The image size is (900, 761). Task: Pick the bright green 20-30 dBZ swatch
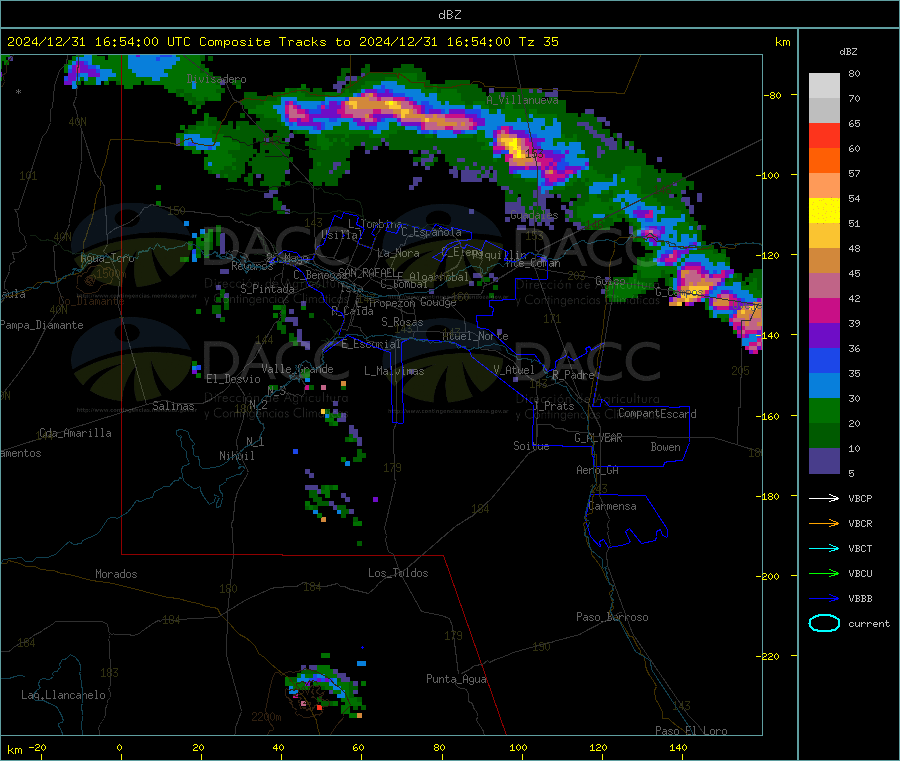pos(824,410)
